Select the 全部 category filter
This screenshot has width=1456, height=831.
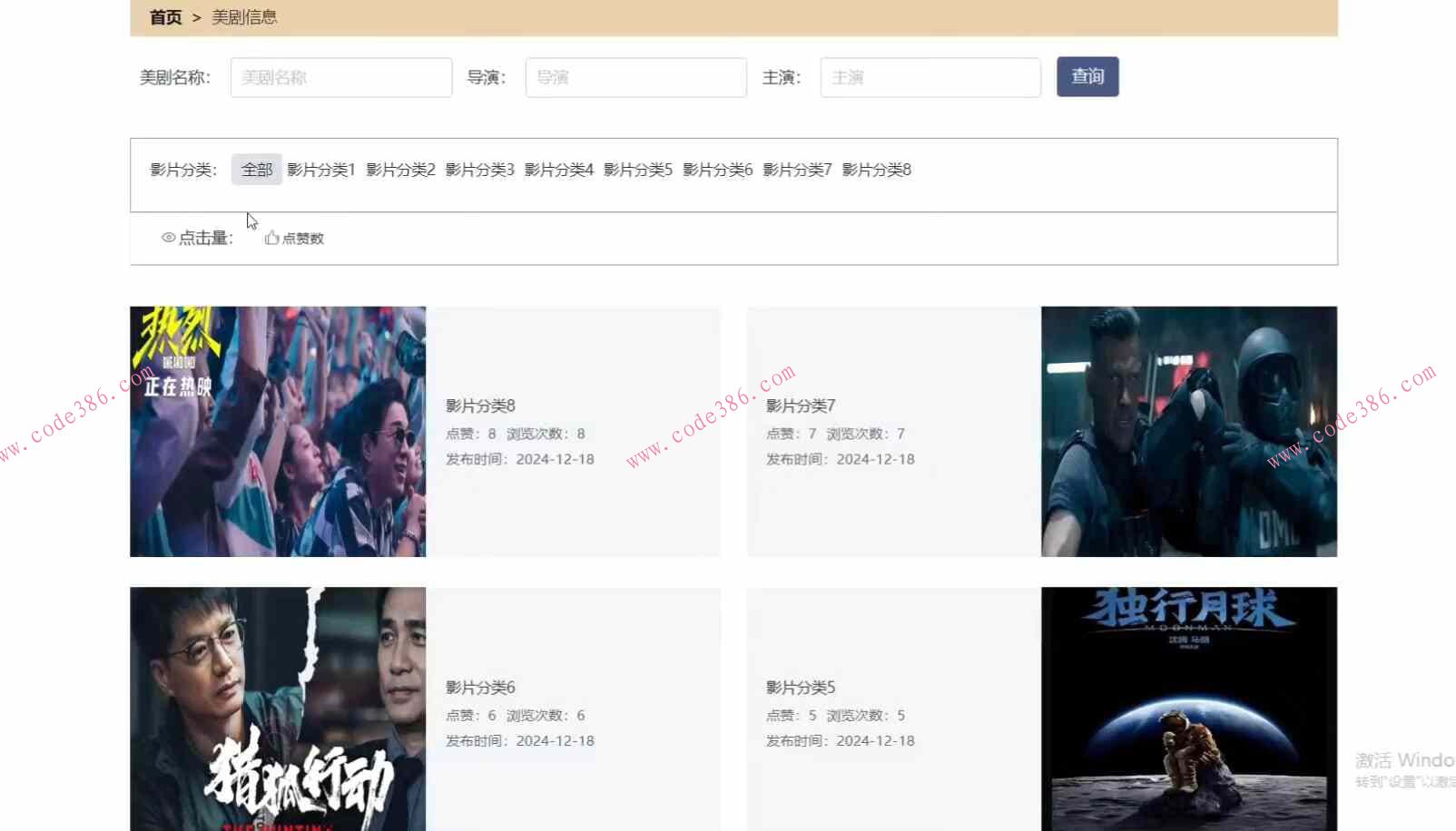coord(257,169)
